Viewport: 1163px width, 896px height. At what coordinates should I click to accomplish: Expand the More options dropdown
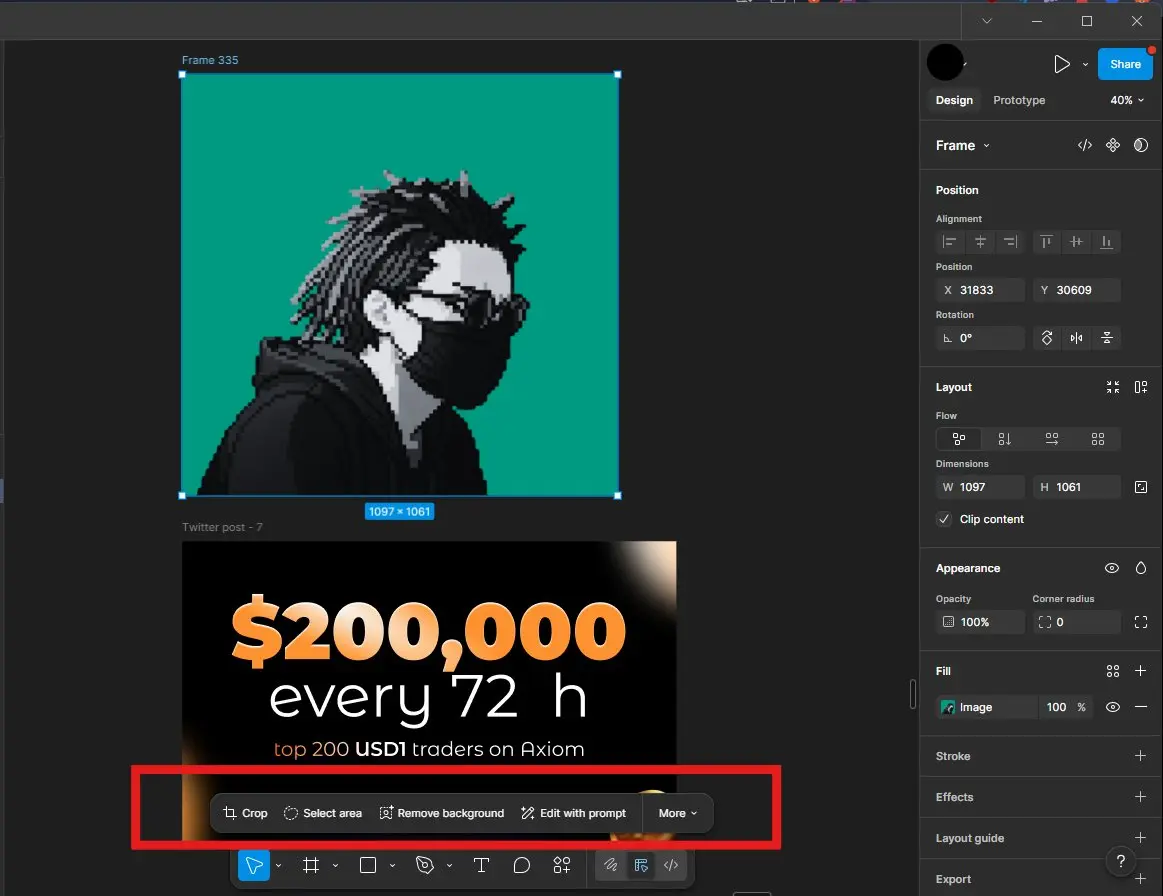[x=678, y=813]
